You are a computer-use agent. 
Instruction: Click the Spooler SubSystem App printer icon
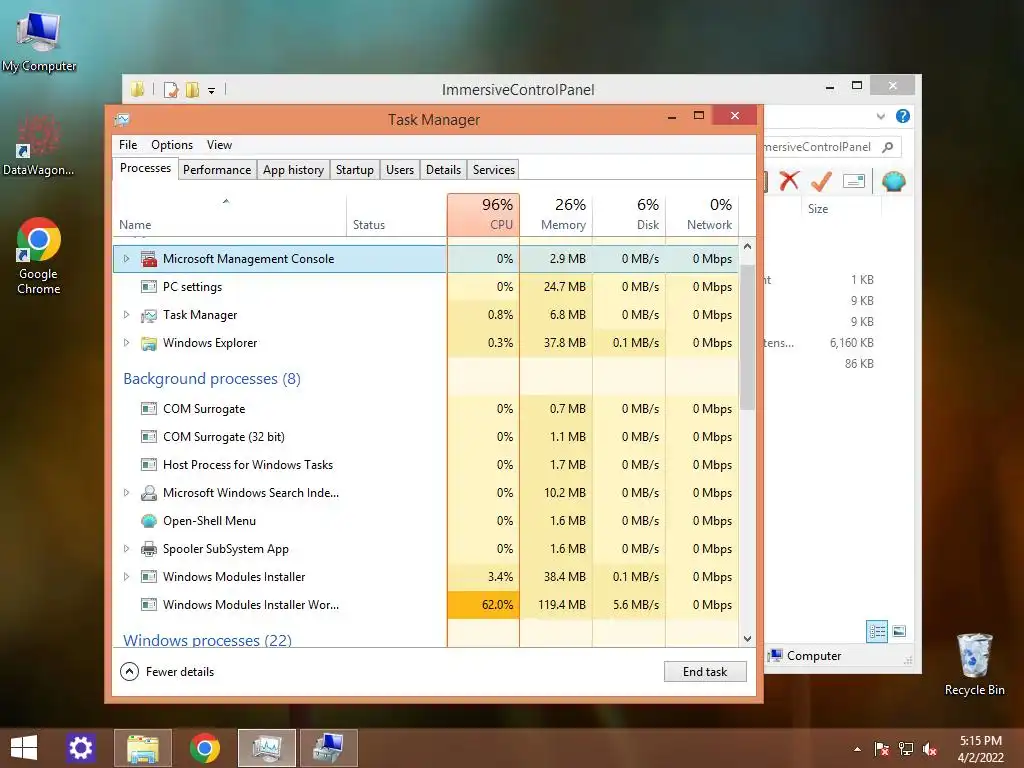coord(149,549)
